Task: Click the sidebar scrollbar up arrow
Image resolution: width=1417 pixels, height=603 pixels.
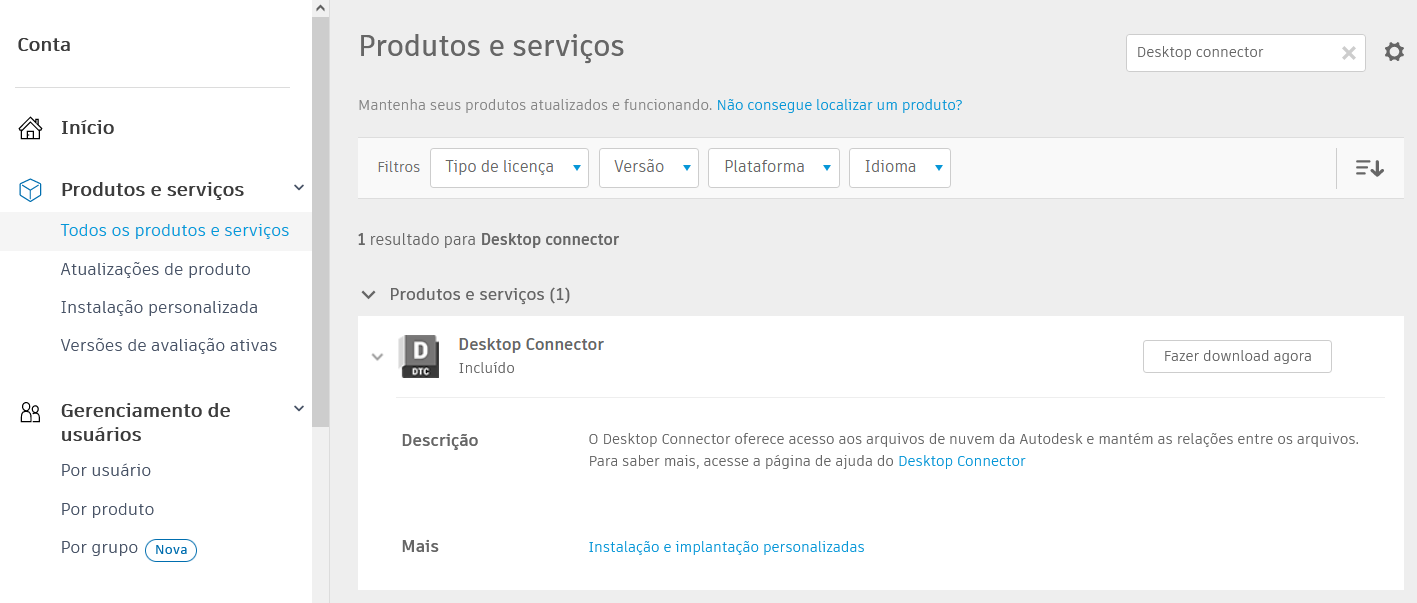Action: tap(320, 8)
